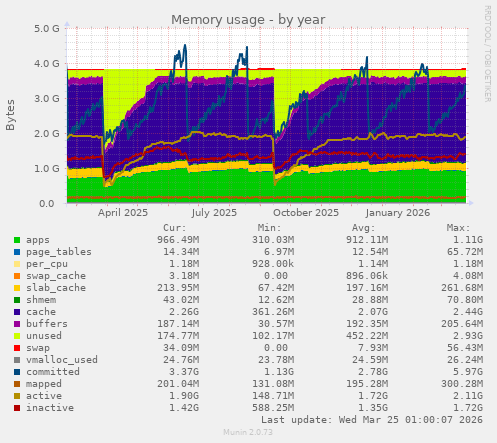Click the 'Max:' column header

pos(458,228)
